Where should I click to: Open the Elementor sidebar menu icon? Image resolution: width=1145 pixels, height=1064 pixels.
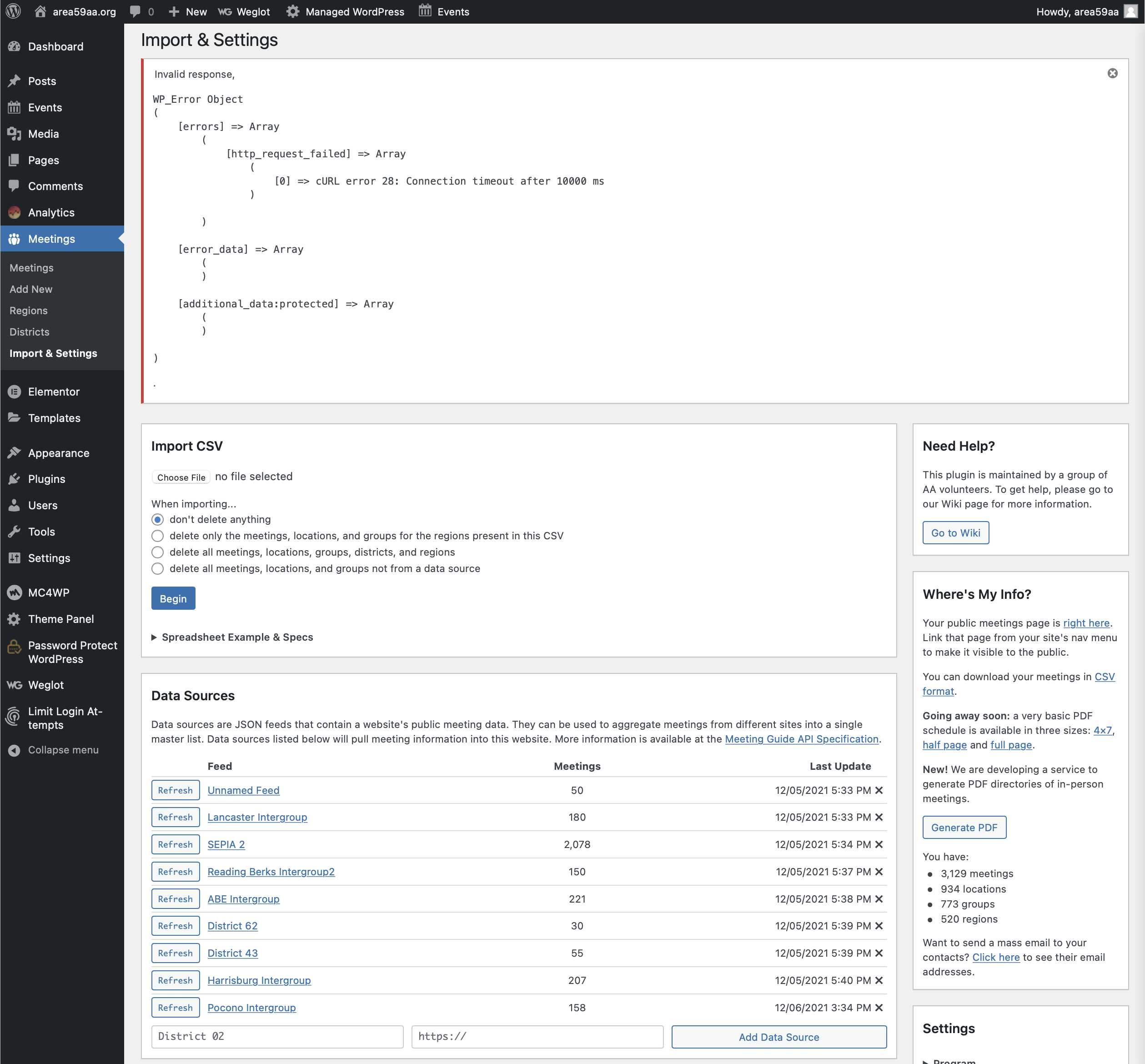point(15,391)
